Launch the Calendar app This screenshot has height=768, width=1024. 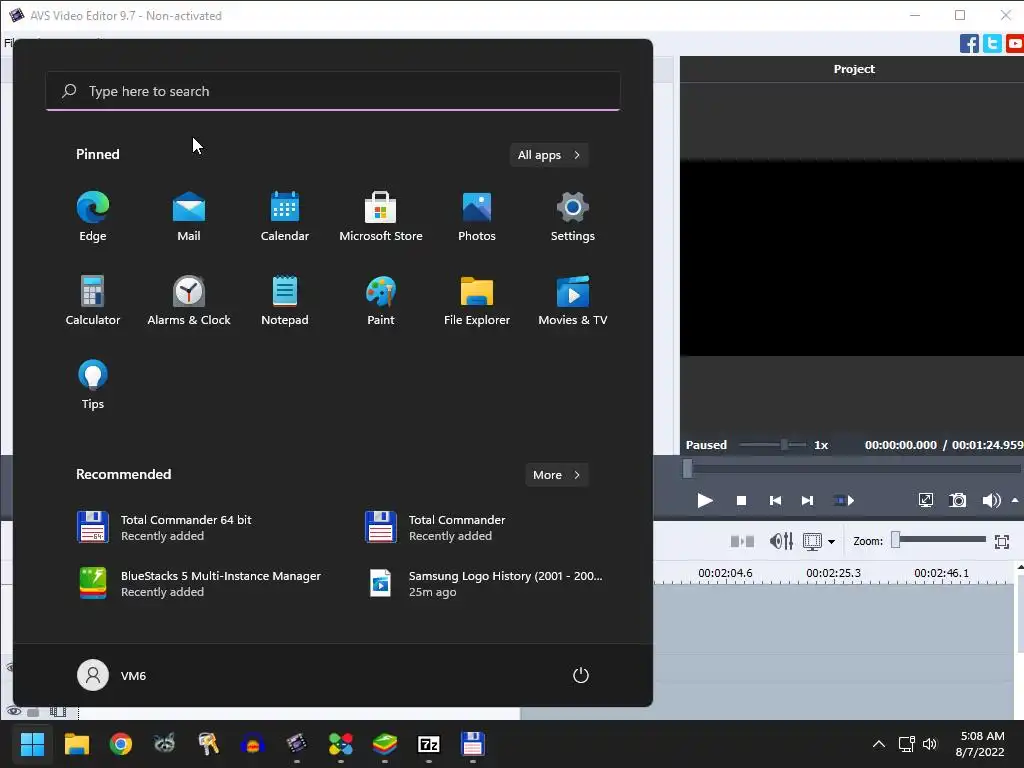(x=285, y=217)
